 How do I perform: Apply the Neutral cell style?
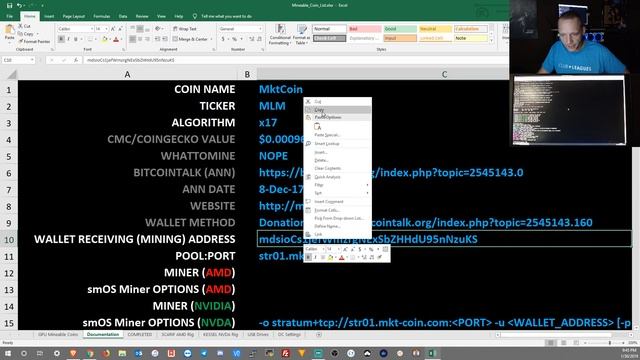click(x=435, y=29)
